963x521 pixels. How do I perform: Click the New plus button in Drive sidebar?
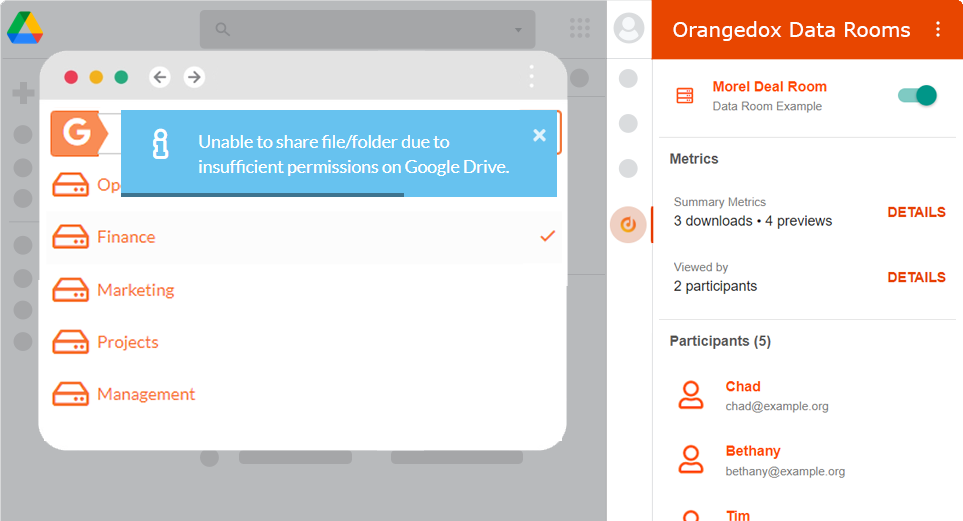pyautogui.click(x=23, y=93)
